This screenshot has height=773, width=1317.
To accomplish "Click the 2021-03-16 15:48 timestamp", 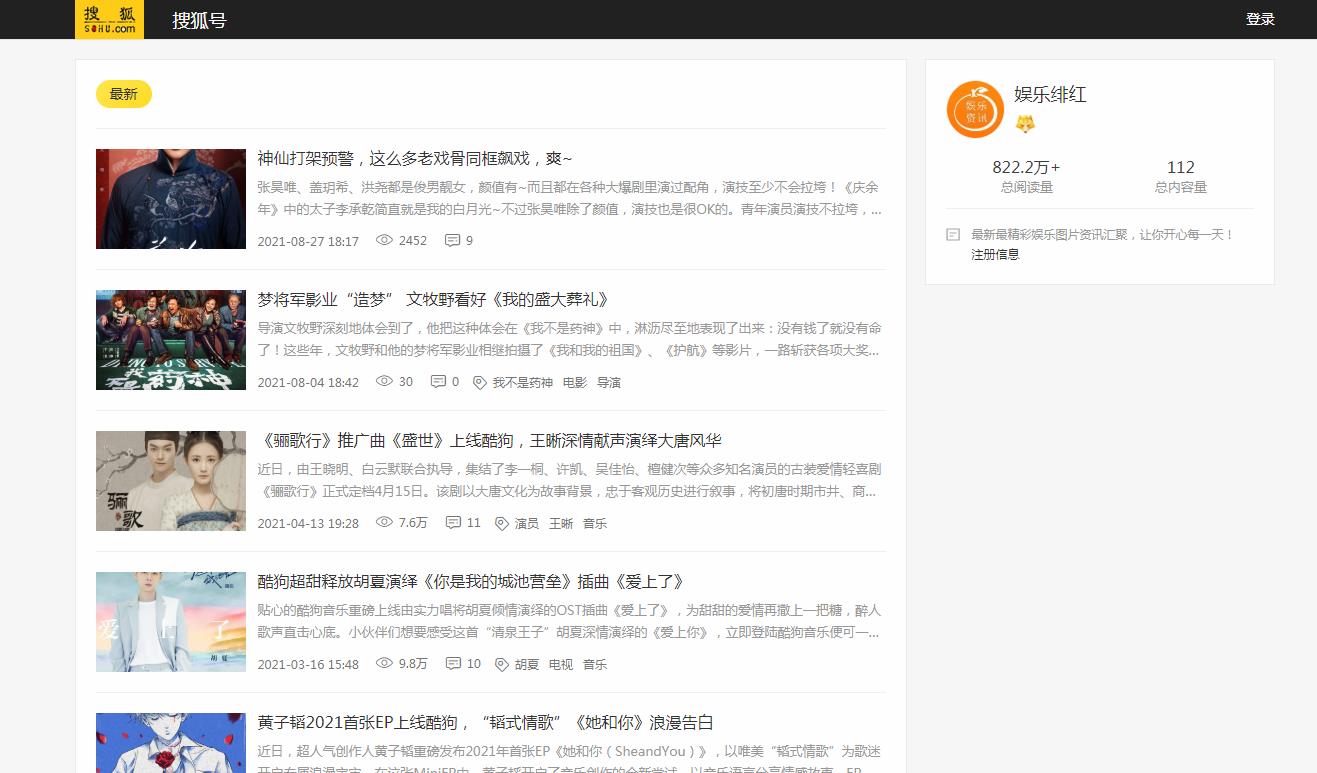I will point(308,664).
